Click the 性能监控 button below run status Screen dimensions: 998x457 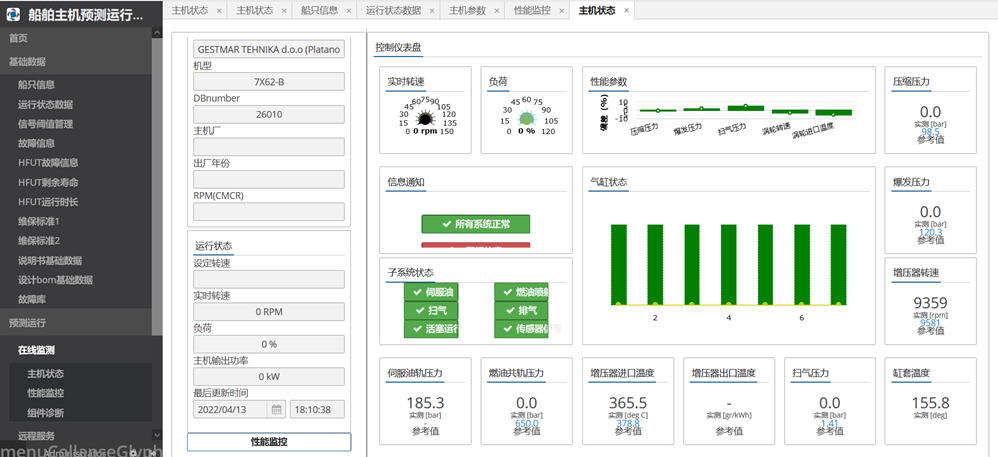click(269, 442)
